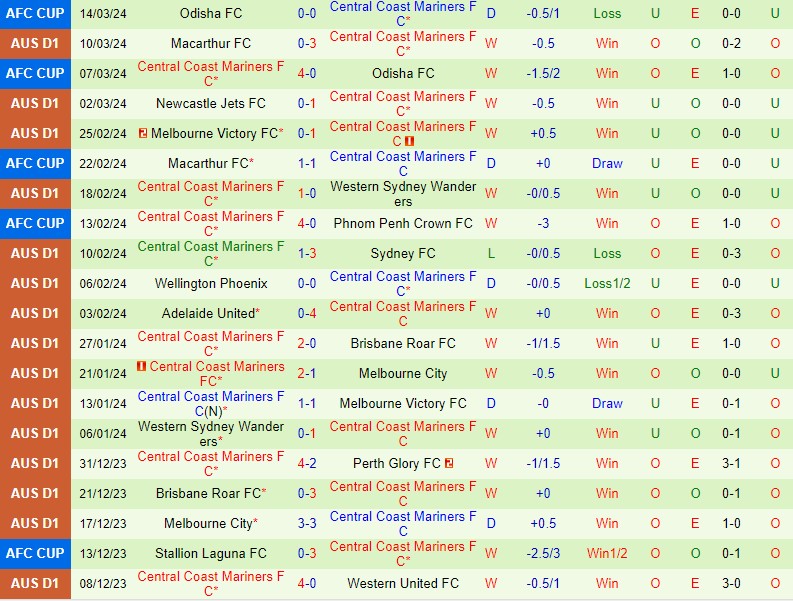This screenshot has width=793, height=601.
Task: Click Loss1/2 result on Wellington Phoenix row
Action: pyautogui.click(x=607, y=283)
